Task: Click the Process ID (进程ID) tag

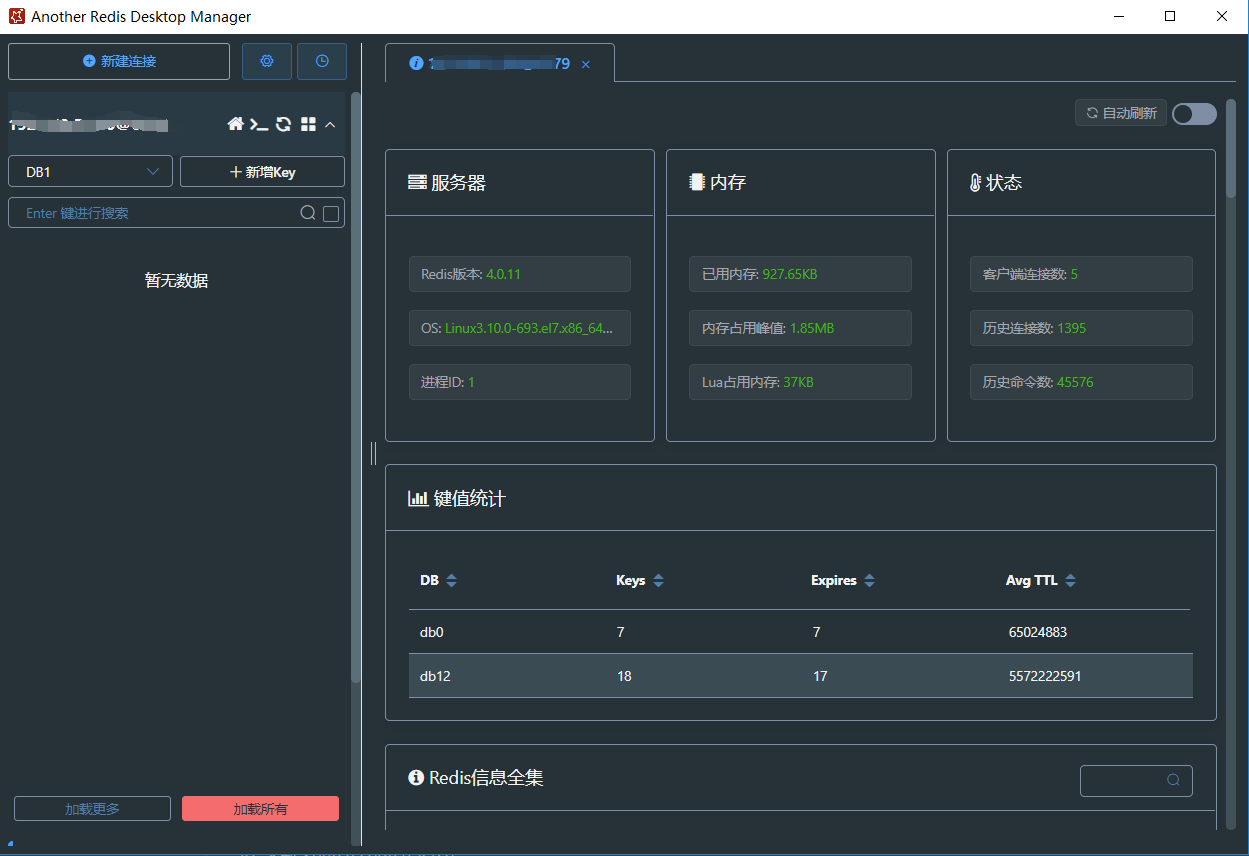Action: [520, 382]
